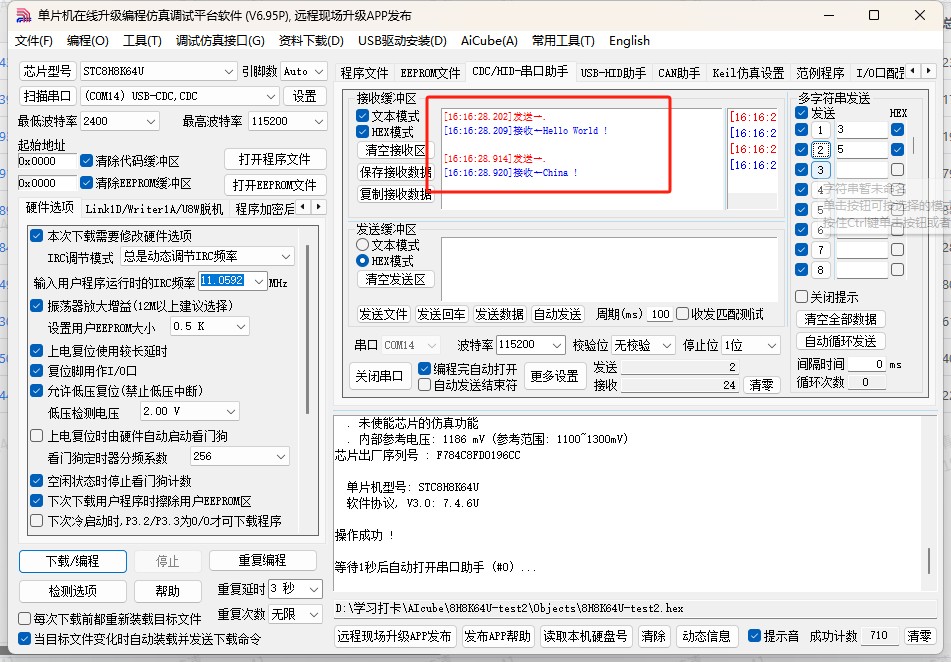
Task: Expand the 引脚数 Auto dropdown
Action: tap(320, 72)
